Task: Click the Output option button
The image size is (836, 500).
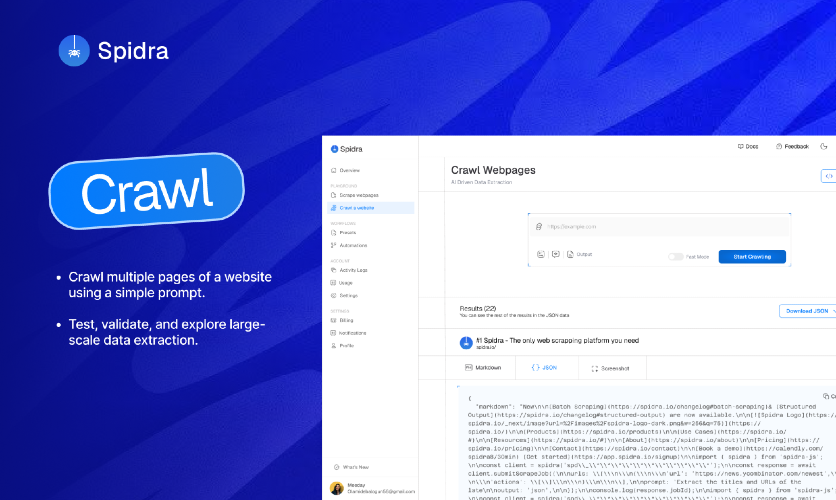Action: tap(580, 254)
